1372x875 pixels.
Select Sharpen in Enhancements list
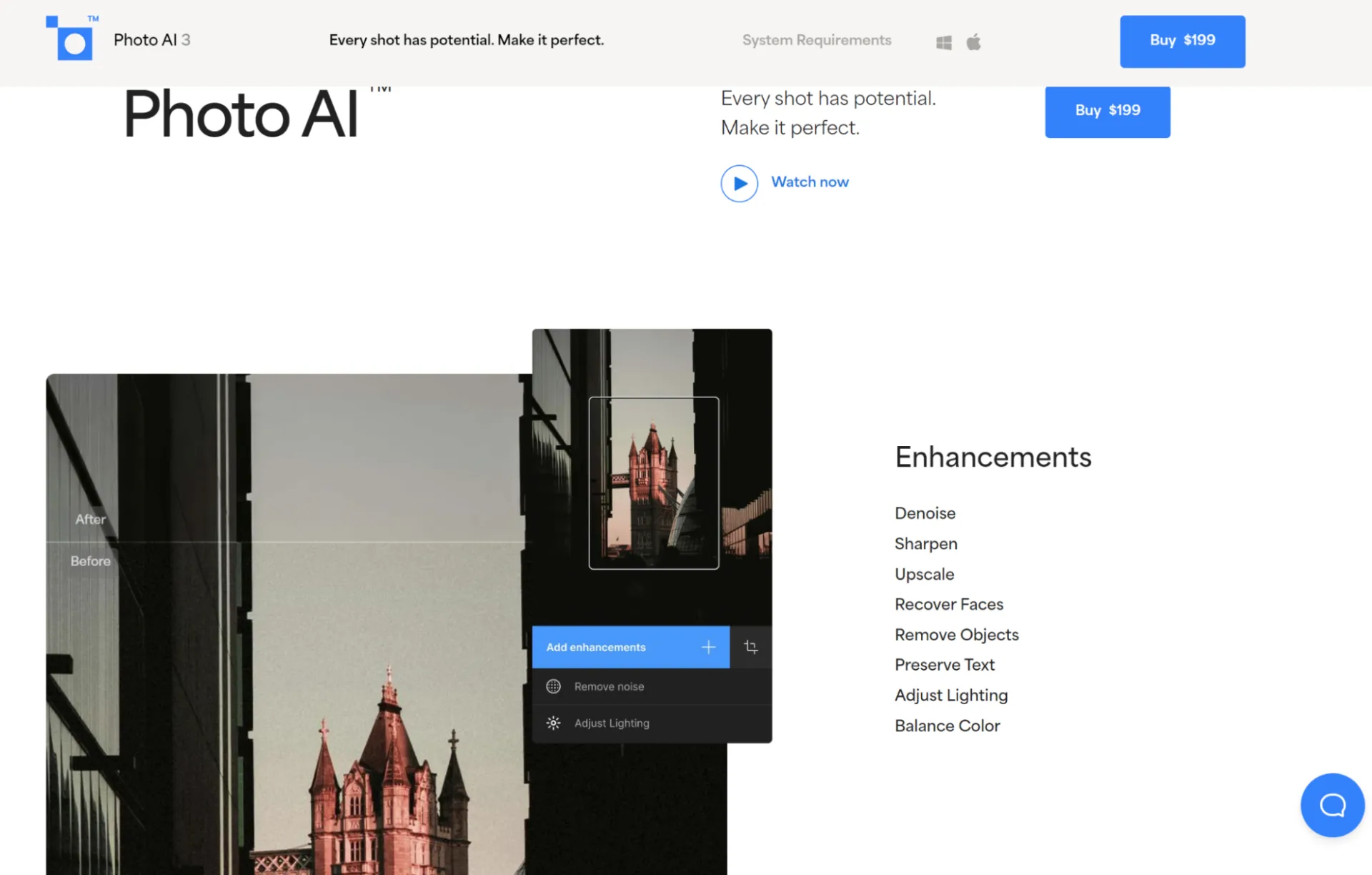pos(925,544)
